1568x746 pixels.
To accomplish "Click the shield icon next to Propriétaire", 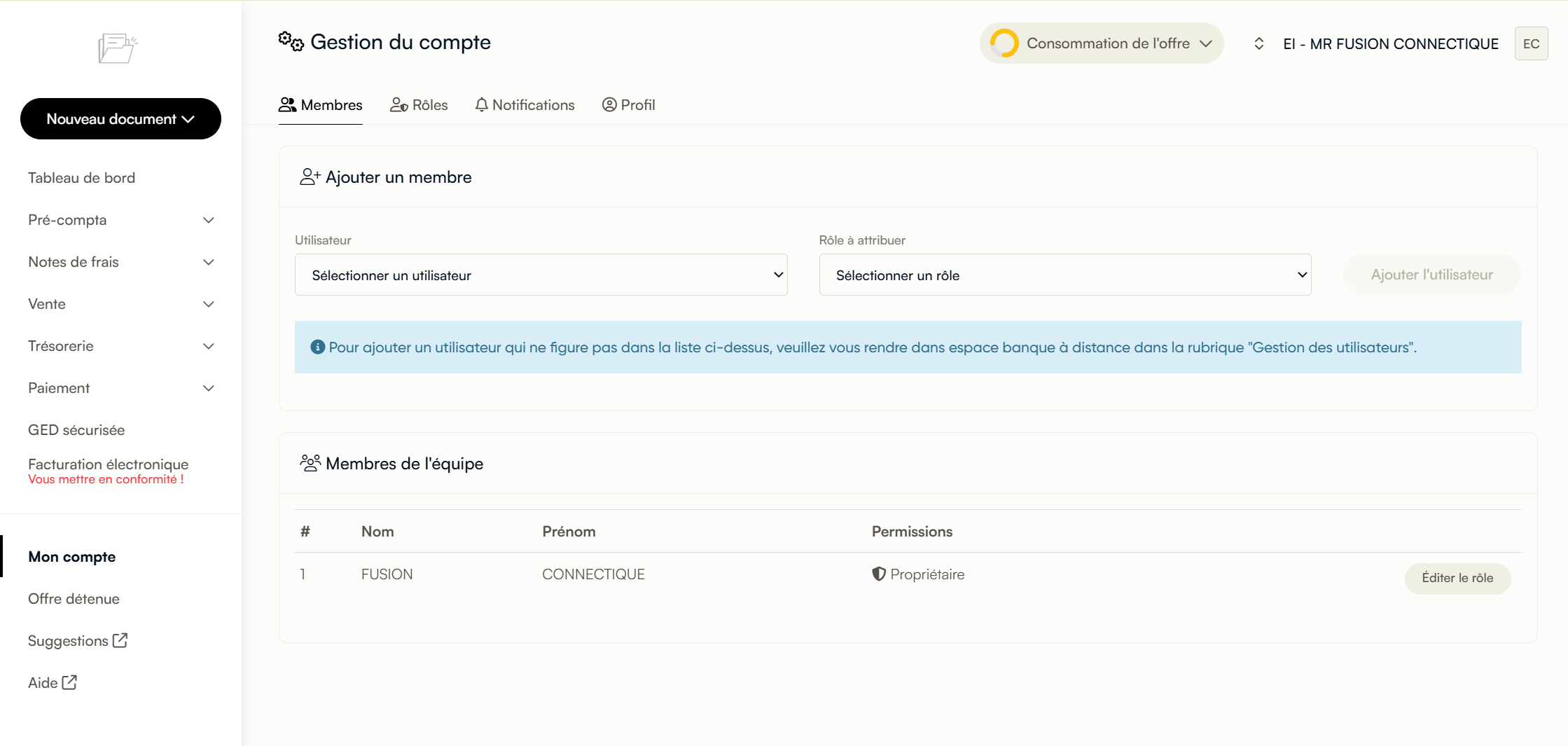I will (x=879, y=574).
